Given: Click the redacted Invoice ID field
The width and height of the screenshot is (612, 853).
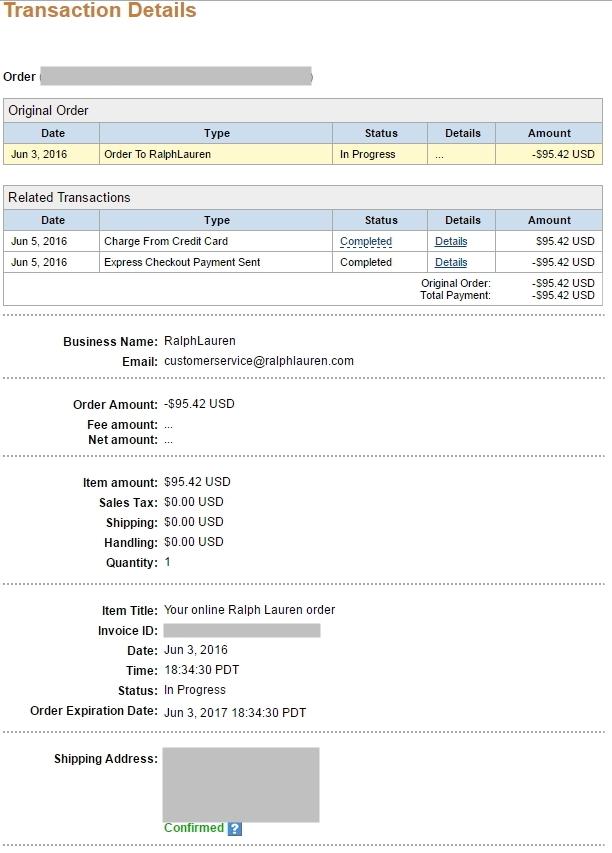Looking at the screenshot, I should pos(241,630).
